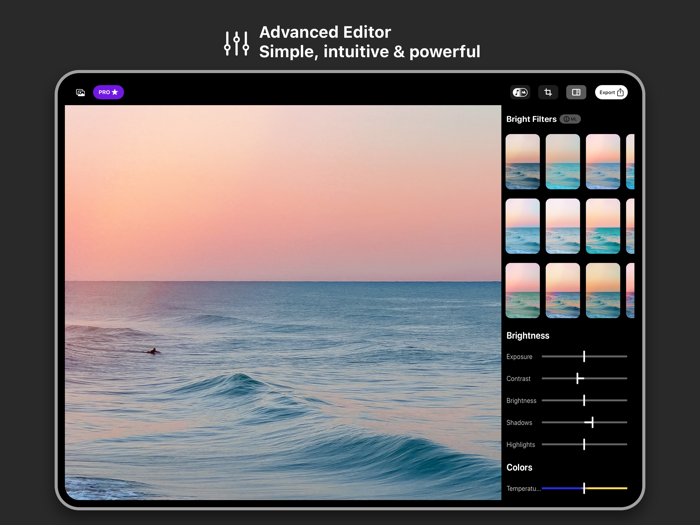Click the Contrast slider handle
The width and height of the screenshot is (700, 525).
click(578, 378)
